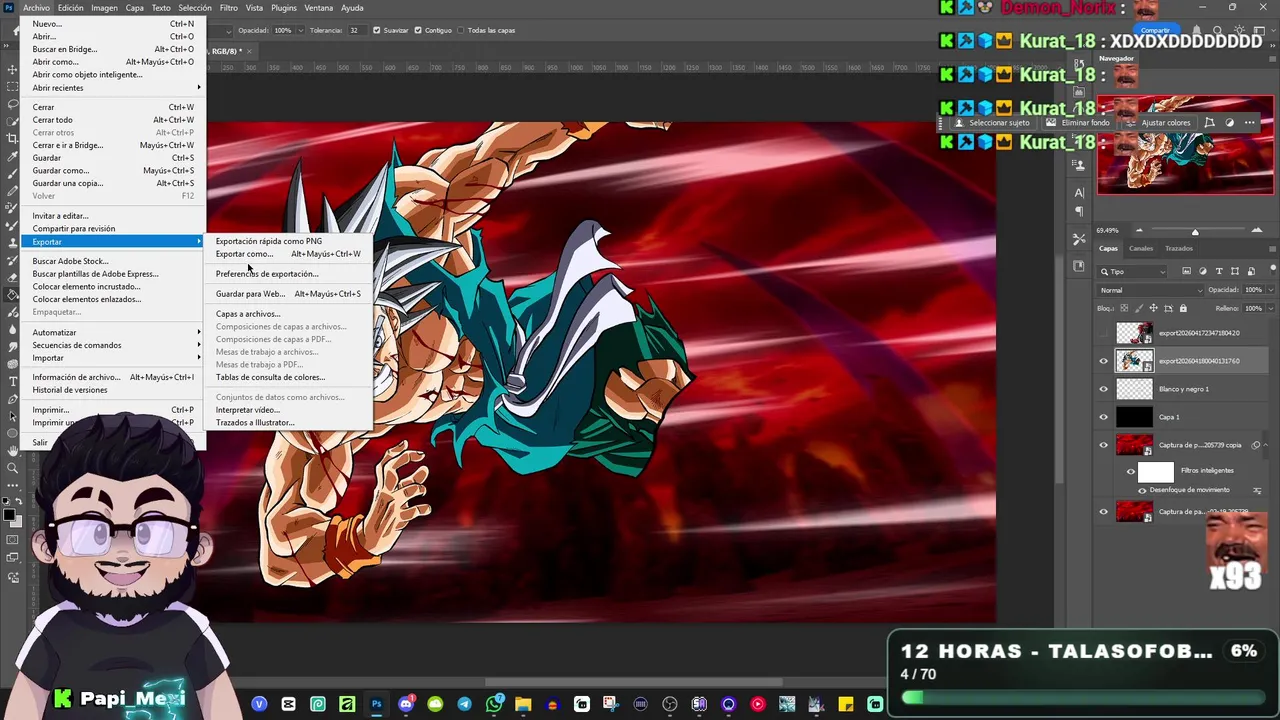Image resolution: width=1280 pixels, height=720 pixels.
Task: Click the Capa 1 black thumbnail
Action: 1134,417
